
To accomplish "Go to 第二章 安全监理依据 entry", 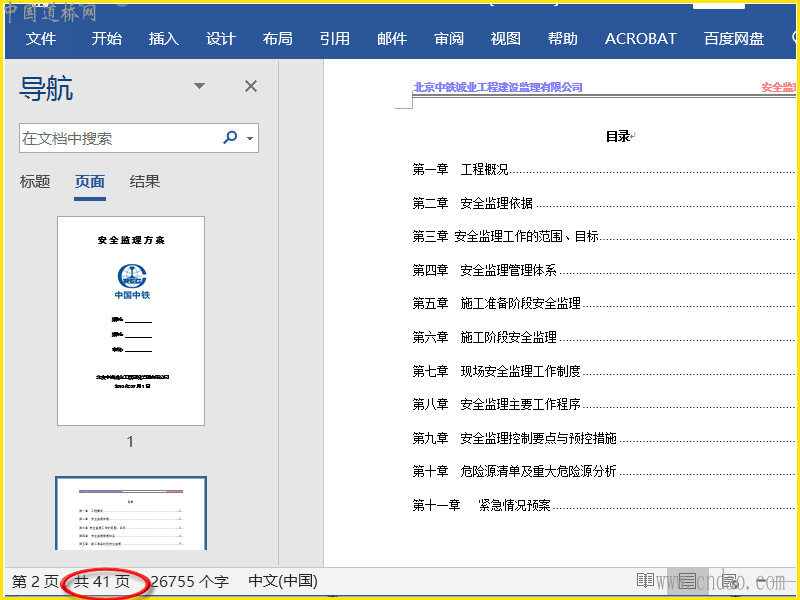I will pyautogui.click(x=472, y=203).
